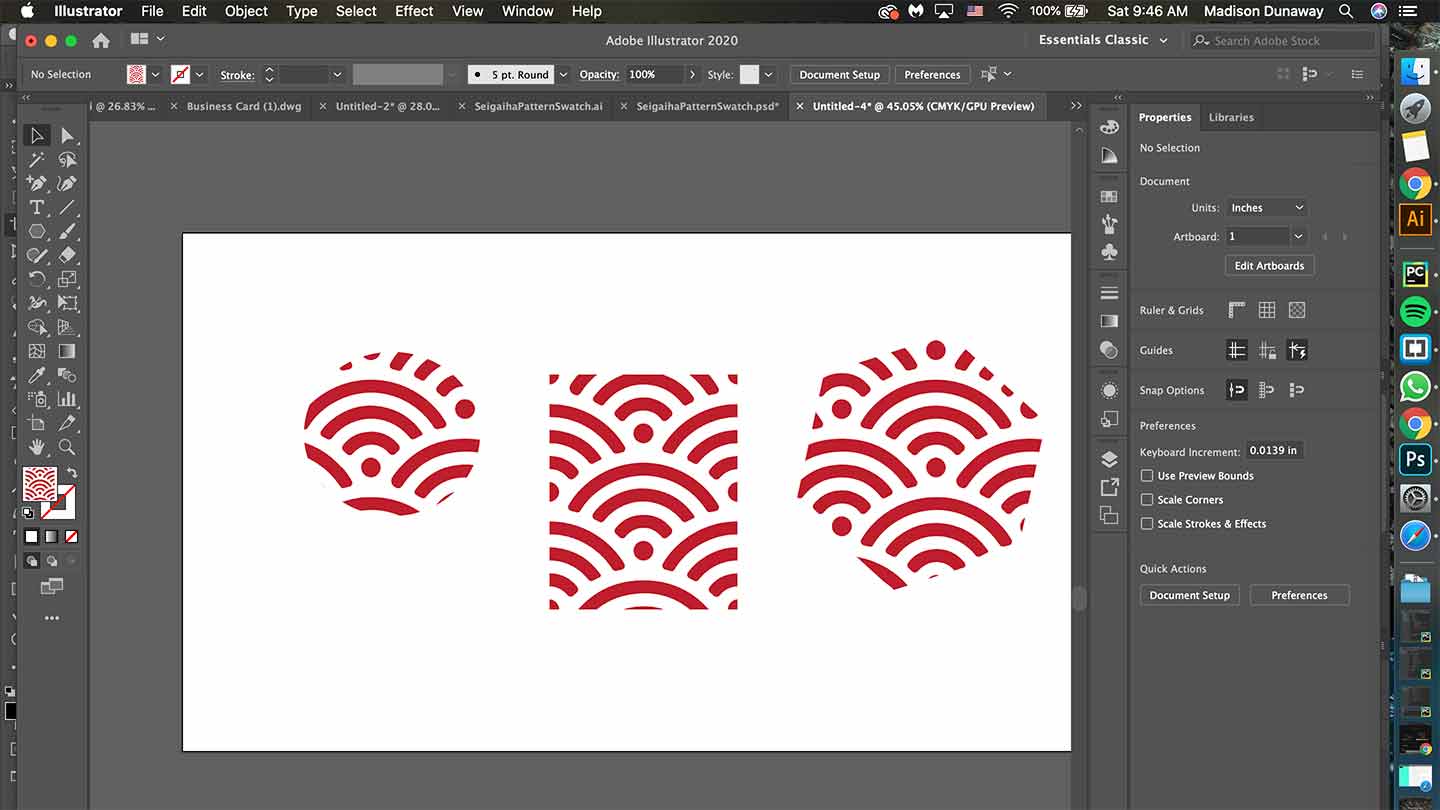Screen dimensions: 1440x810
Task: Activate the Rotate tool
Action: tap(37, 280)
